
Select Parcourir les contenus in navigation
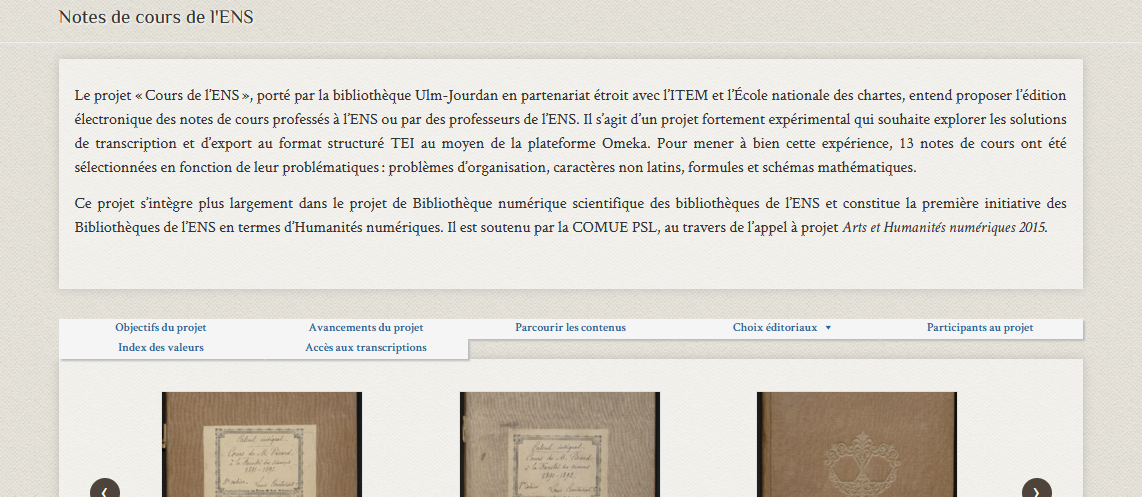570,328
